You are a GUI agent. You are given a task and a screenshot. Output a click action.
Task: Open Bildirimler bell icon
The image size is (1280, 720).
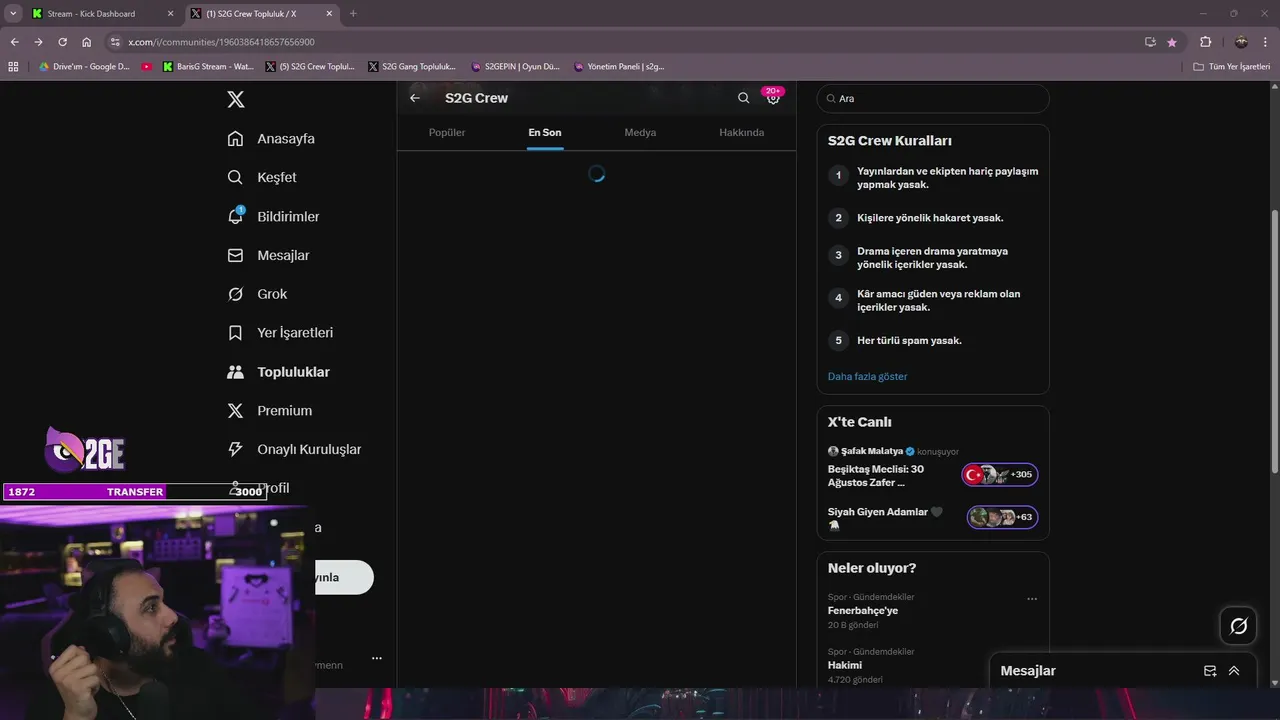pyautogui.click(x=235, y=216)
